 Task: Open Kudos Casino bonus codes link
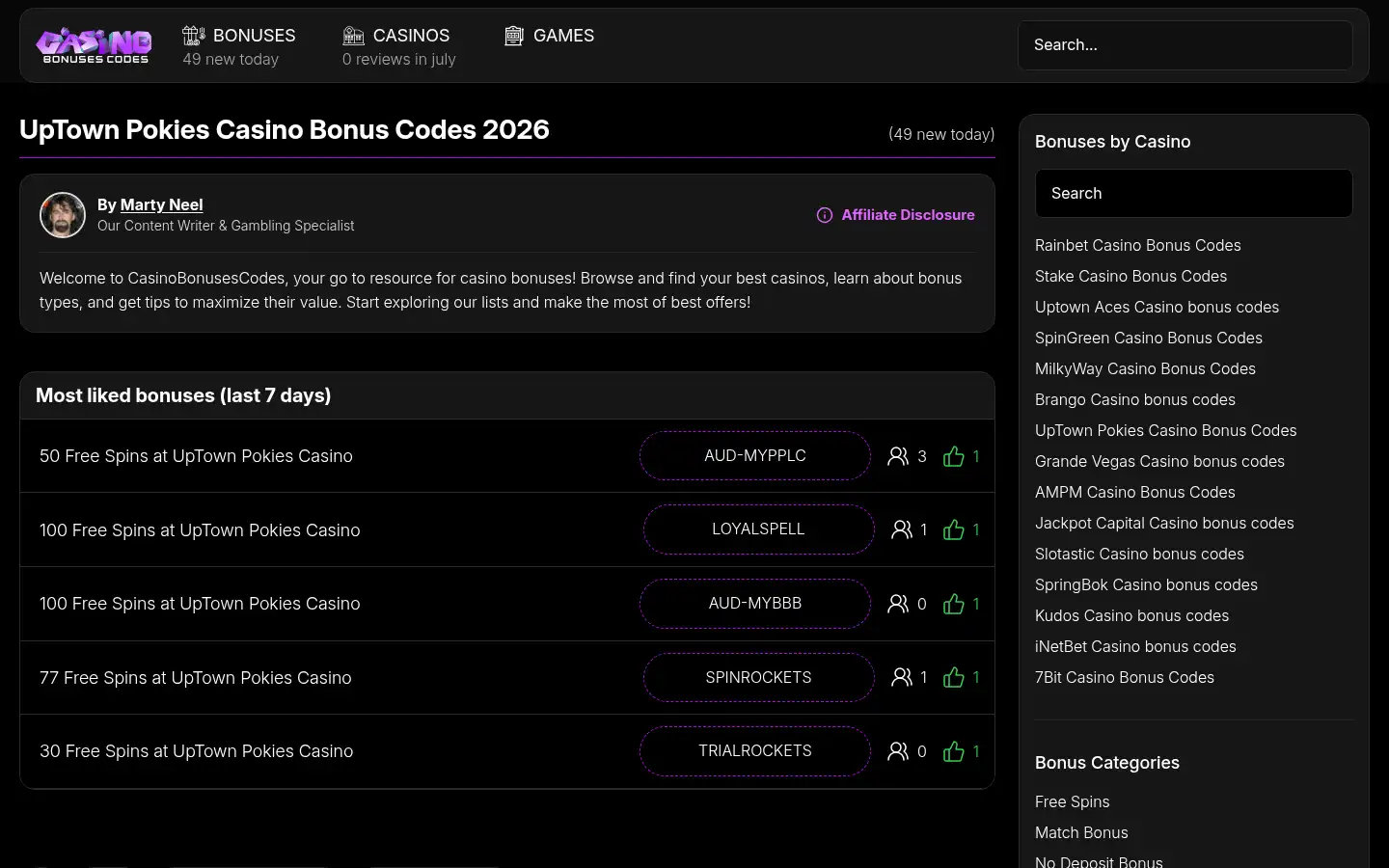[1131, 616]
